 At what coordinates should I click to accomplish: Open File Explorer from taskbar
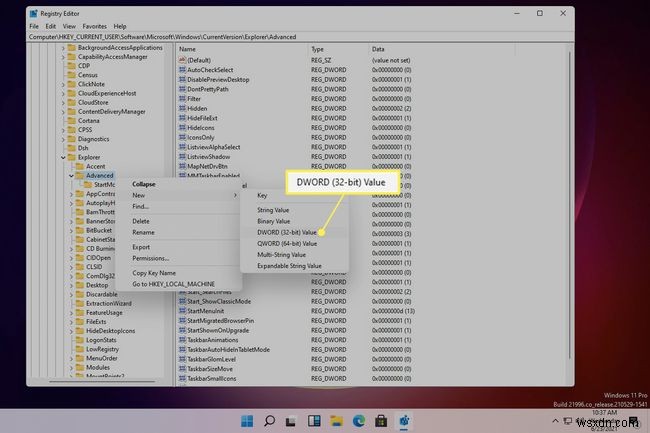tap(337, 421)
